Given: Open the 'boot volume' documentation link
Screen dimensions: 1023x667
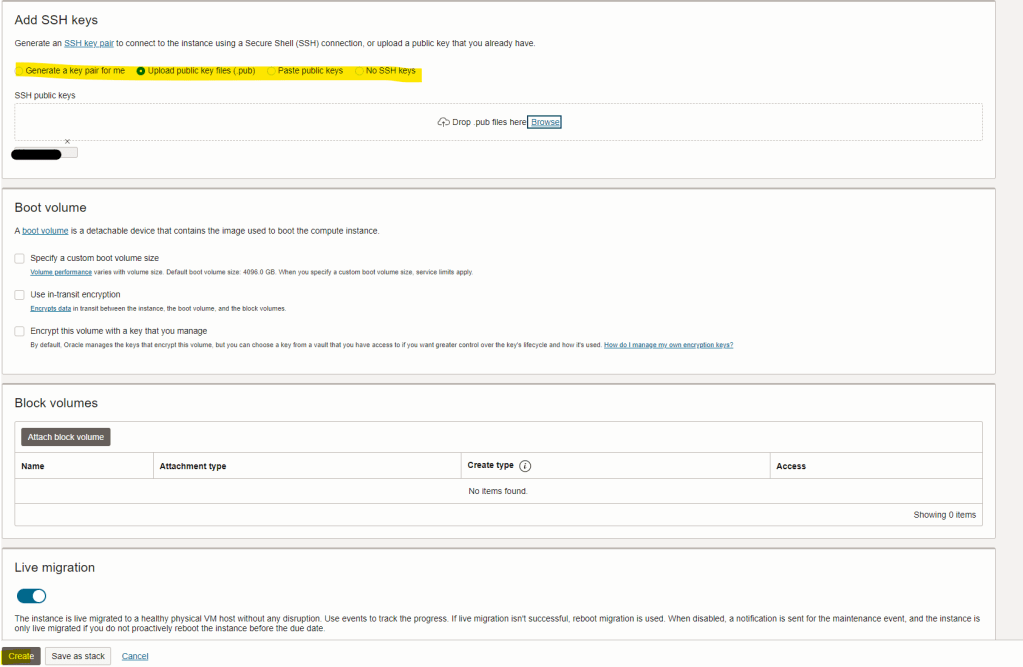Looking at the screenshot, I should (45, 231).
